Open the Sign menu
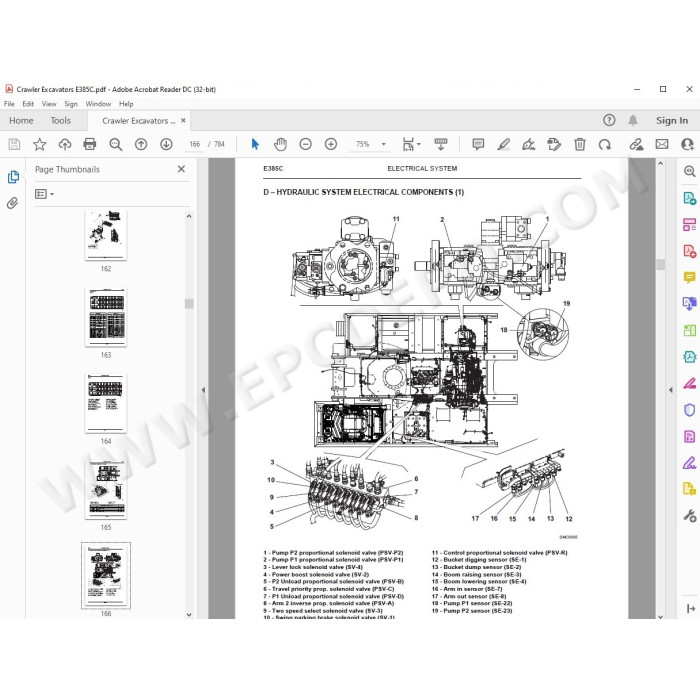Viewport: 700px width, 700px height. pyautogui.click(x=71, y=104)
